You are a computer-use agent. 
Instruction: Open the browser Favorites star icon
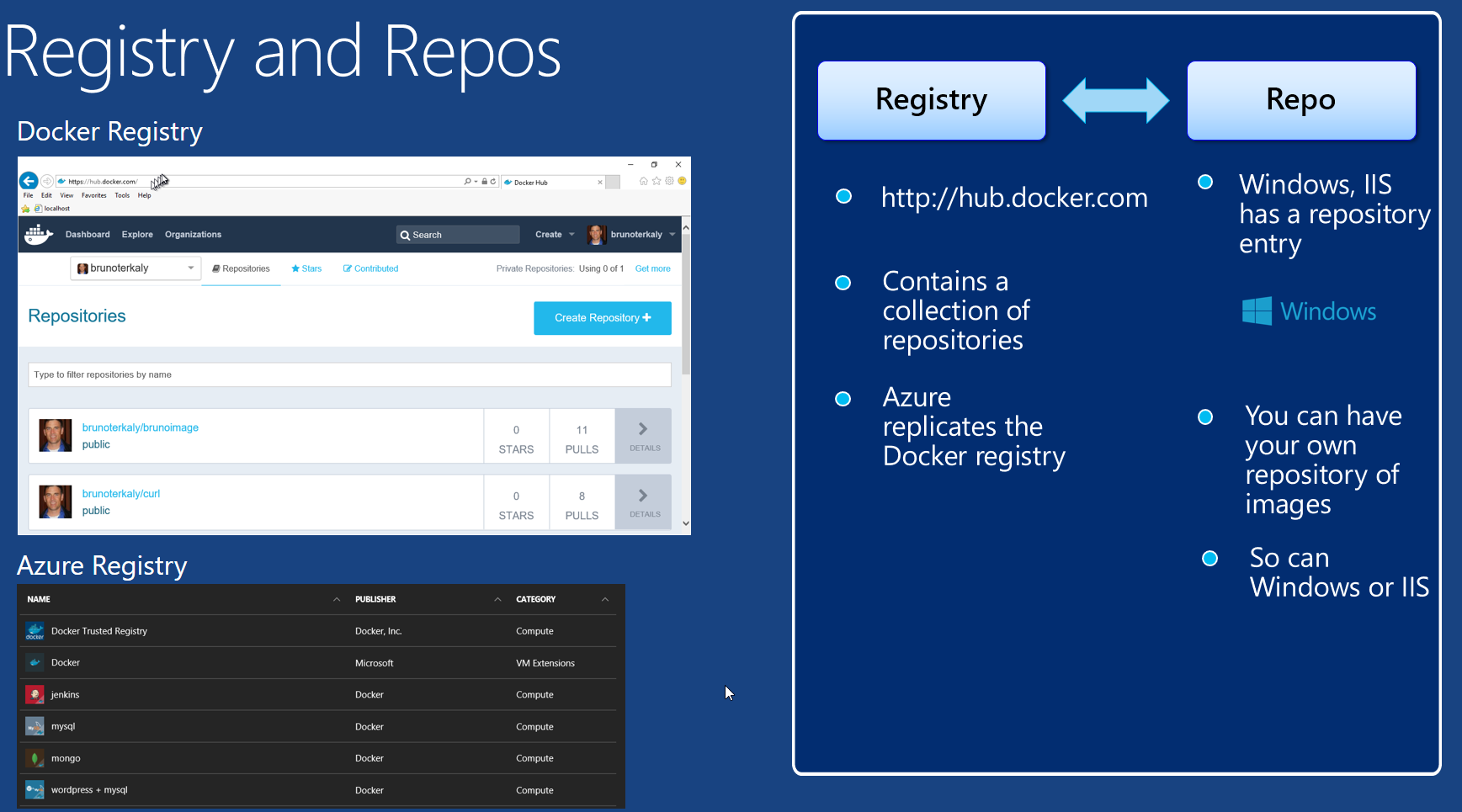(x=657, y=181)
